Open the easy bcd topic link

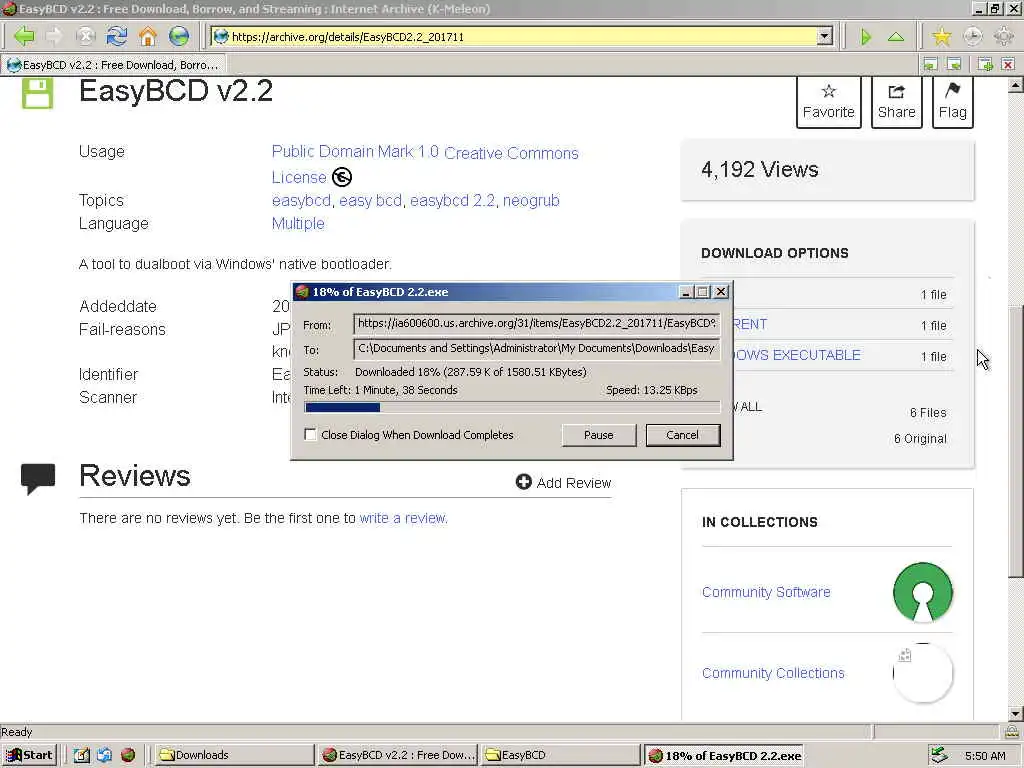(370, 200)
